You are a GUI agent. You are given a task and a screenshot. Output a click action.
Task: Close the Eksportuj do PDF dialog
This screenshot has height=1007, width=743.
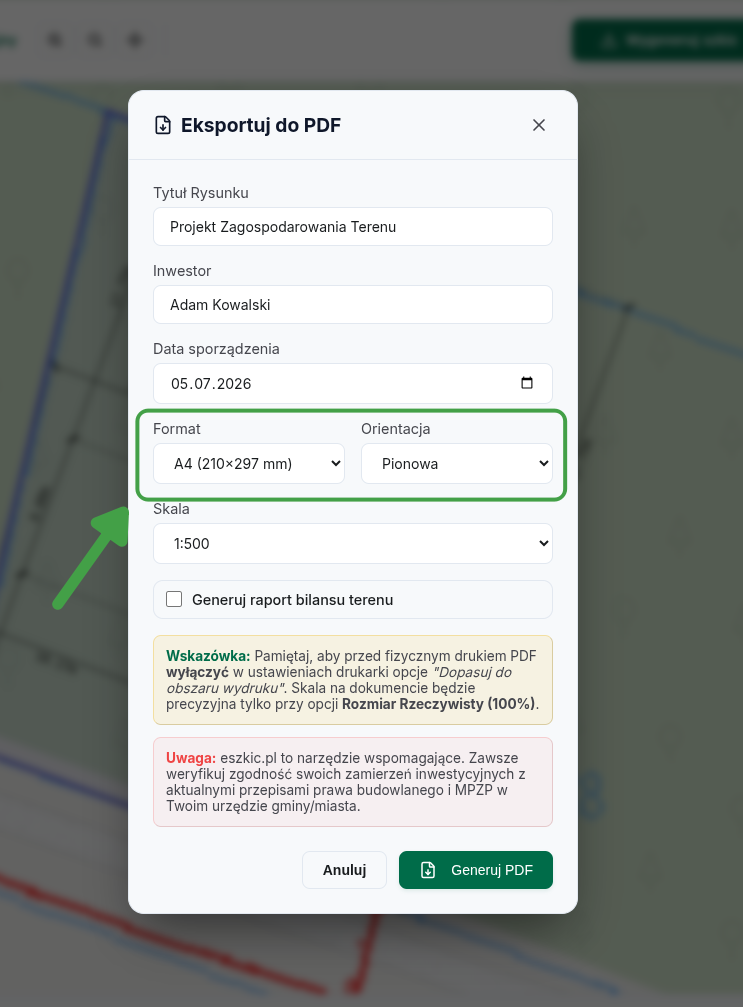[538, 125]
